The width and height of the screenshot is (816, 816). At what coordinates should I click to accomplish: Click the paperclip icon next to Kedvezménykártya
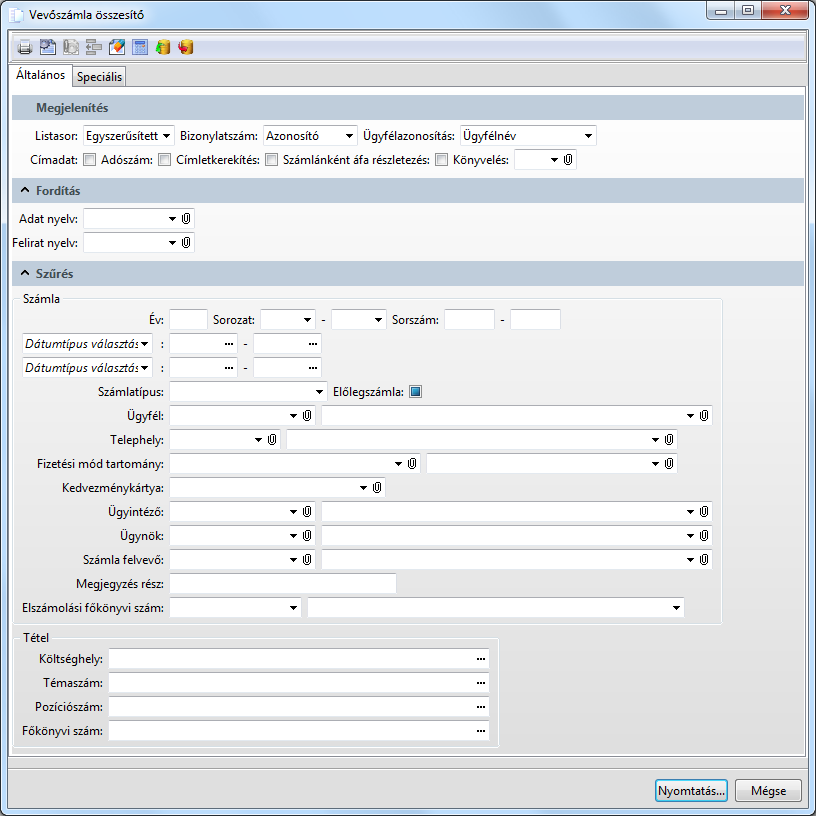[377, 488]
